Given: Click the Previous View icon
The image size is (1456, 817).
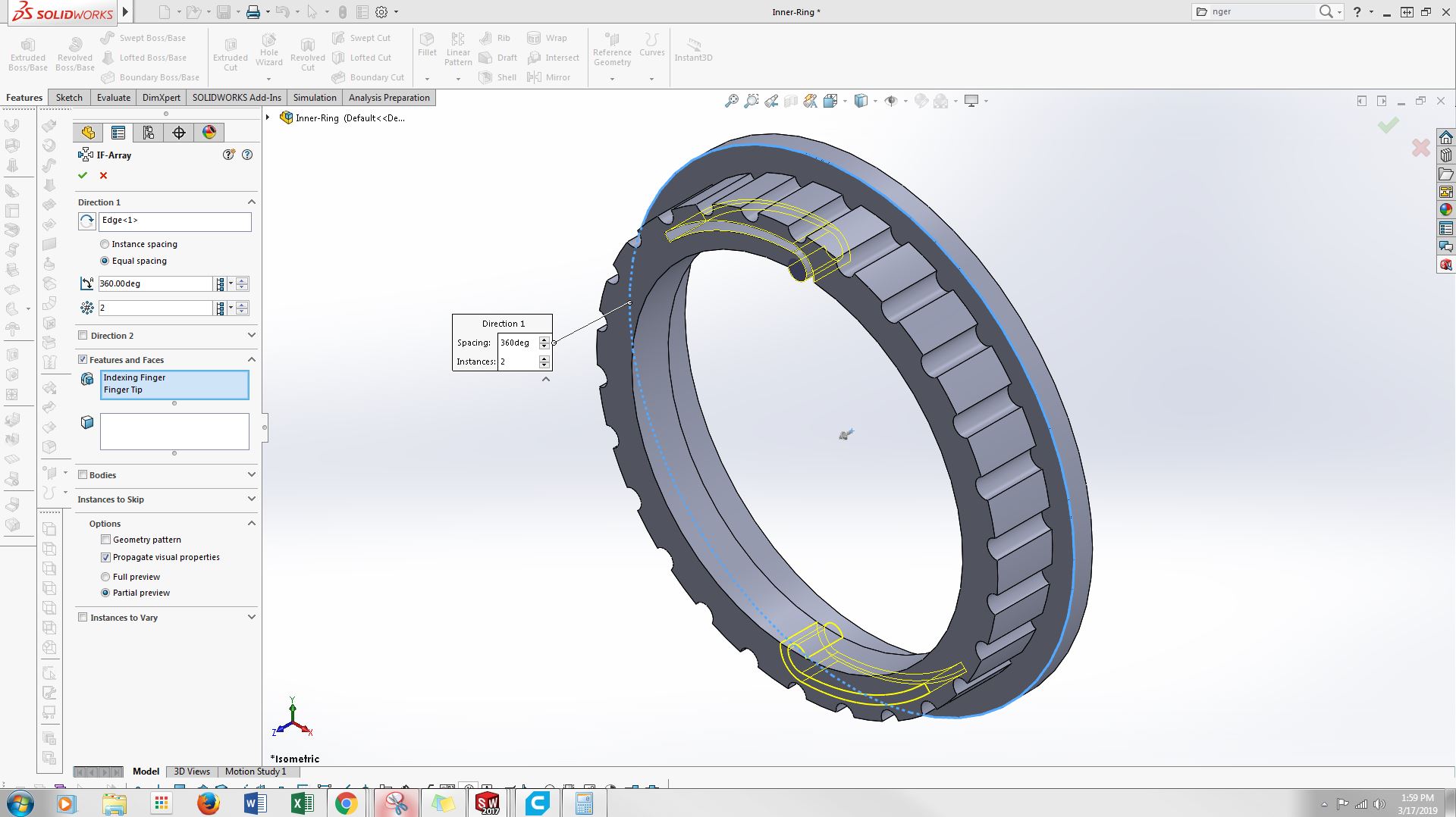Looking at the screenshot, I should (x=771, y=101).
